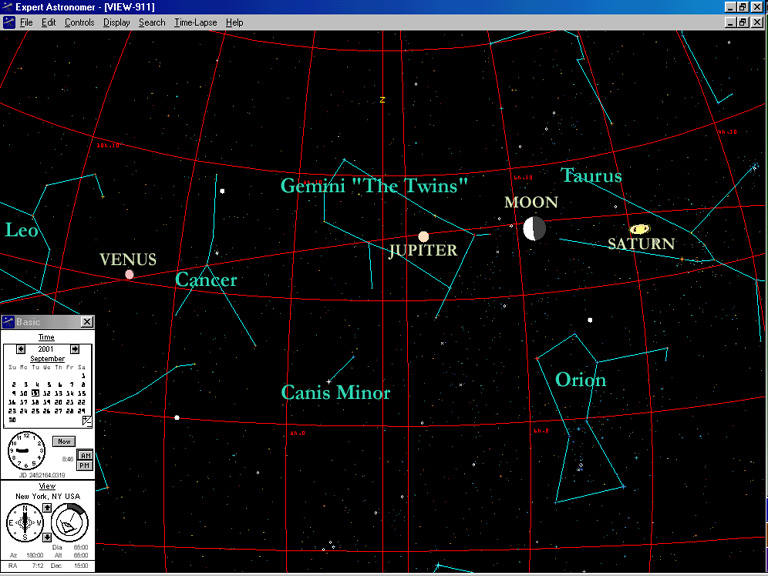Open the Time-Lapse menu
Viewport: 768px width, 576px height.
coord(195,22)
